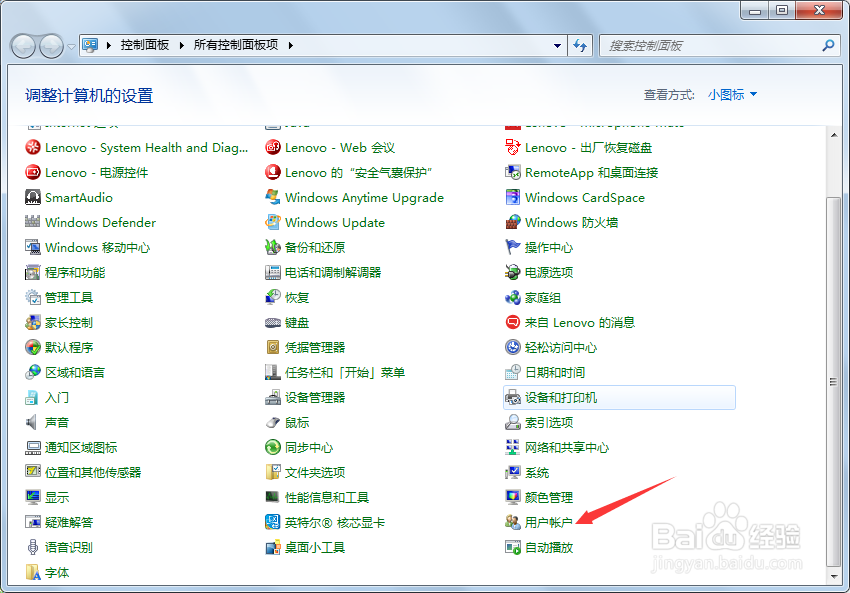Click the 同步中心 green icon

[x=273, y=447]
